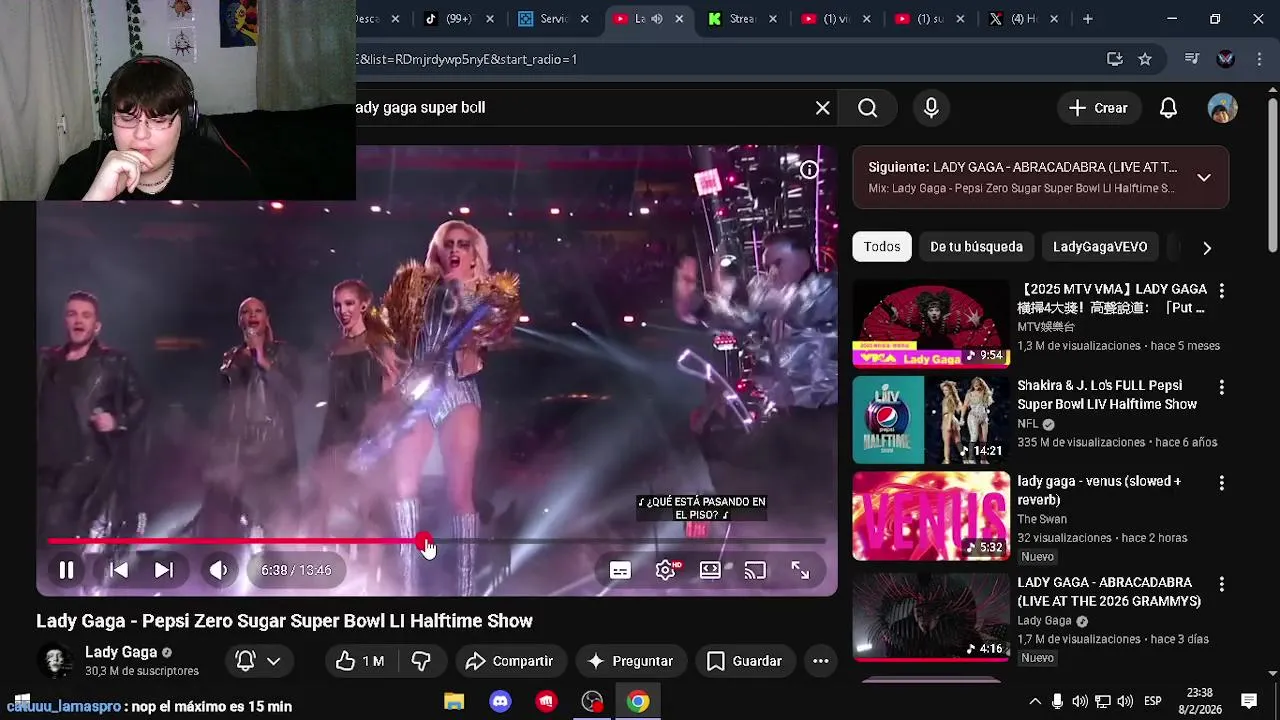Open Lady Gaga channel avatar
This screenshot has height=720, width=1280.
[x=55, y=661]
